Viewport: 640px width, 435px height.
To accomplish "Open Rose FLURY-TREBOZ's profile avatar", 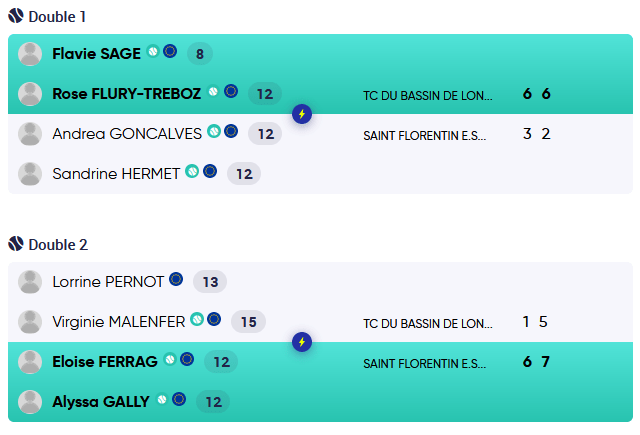I will [x=30, y=94].
